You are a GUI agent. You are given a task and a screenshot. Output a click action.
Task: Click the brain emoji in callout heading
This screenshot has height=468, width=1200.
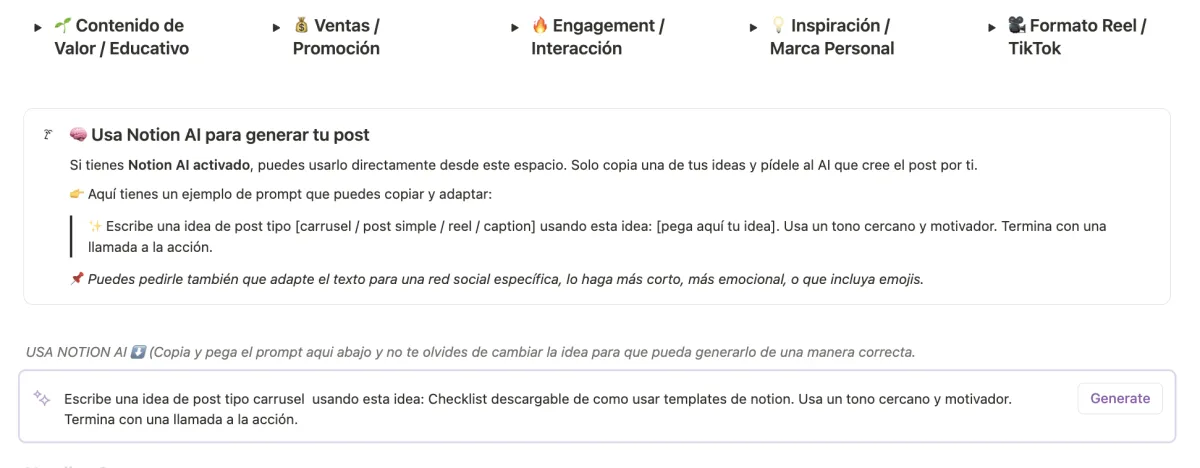[78, 135]
